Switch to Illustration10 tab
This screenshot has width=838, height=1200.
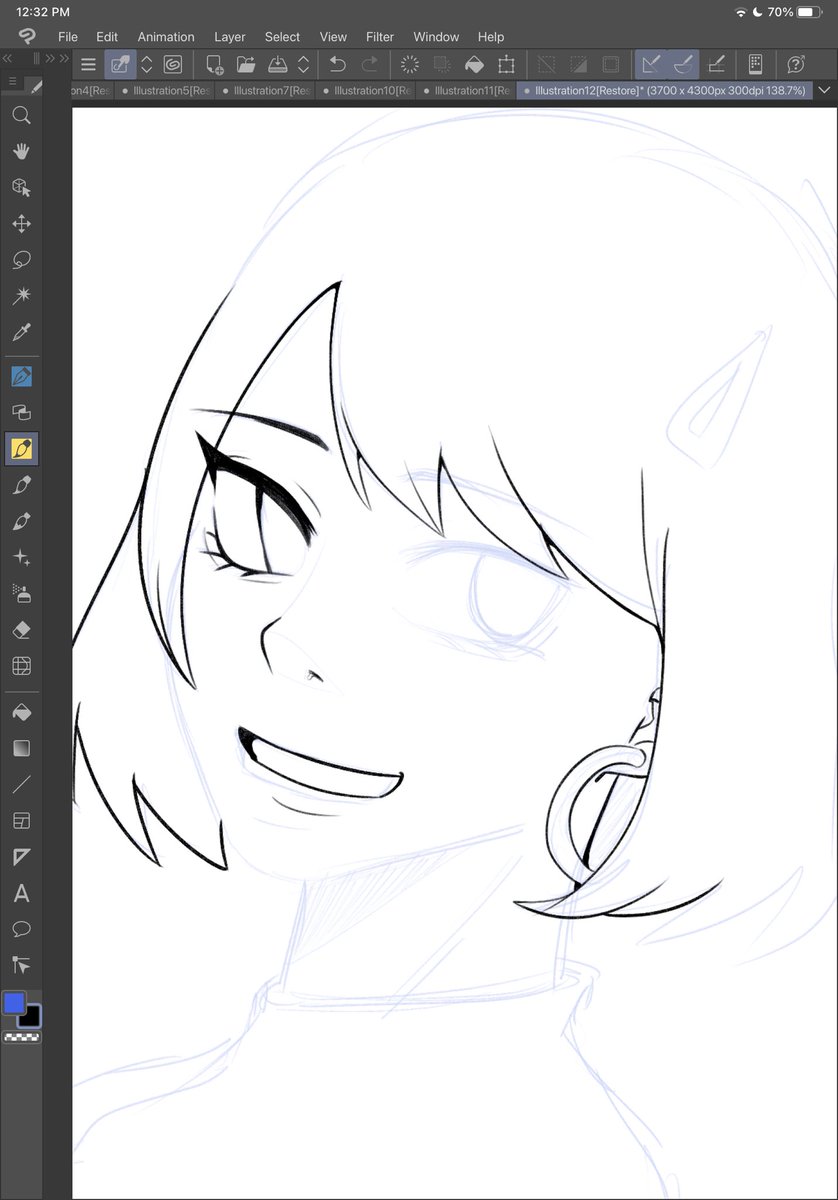[x=365, y=90]
